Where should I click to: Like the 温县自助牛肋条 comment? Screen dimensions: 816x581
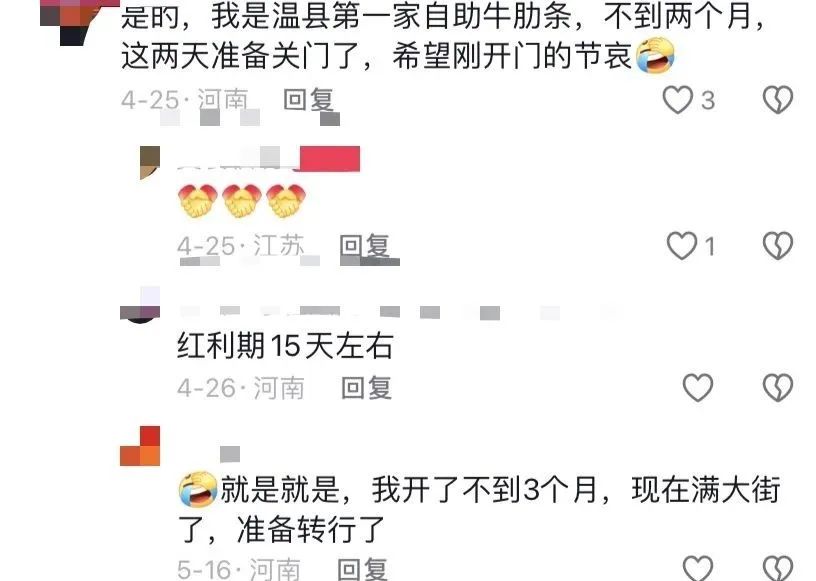pyautogui.click(x=678, y=99)
